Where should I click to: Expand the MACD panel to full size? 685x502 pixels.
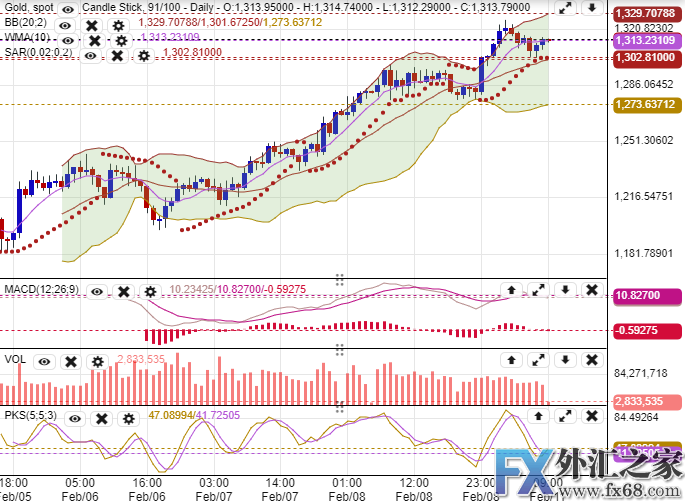[x=539, y=290]
